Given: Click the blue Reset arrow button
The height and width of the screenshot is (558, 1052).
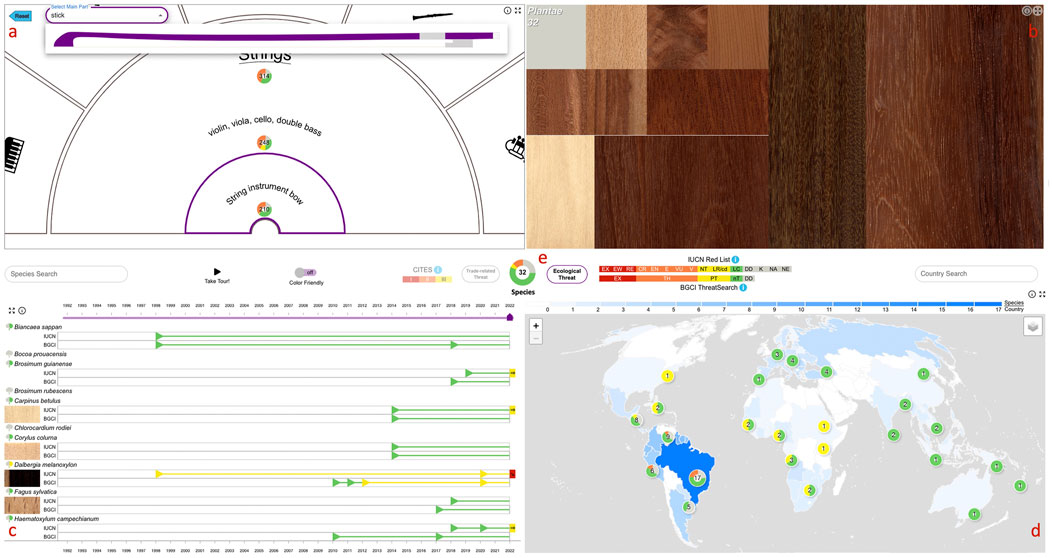Looking at the screenshot, I should coord(21,15).
